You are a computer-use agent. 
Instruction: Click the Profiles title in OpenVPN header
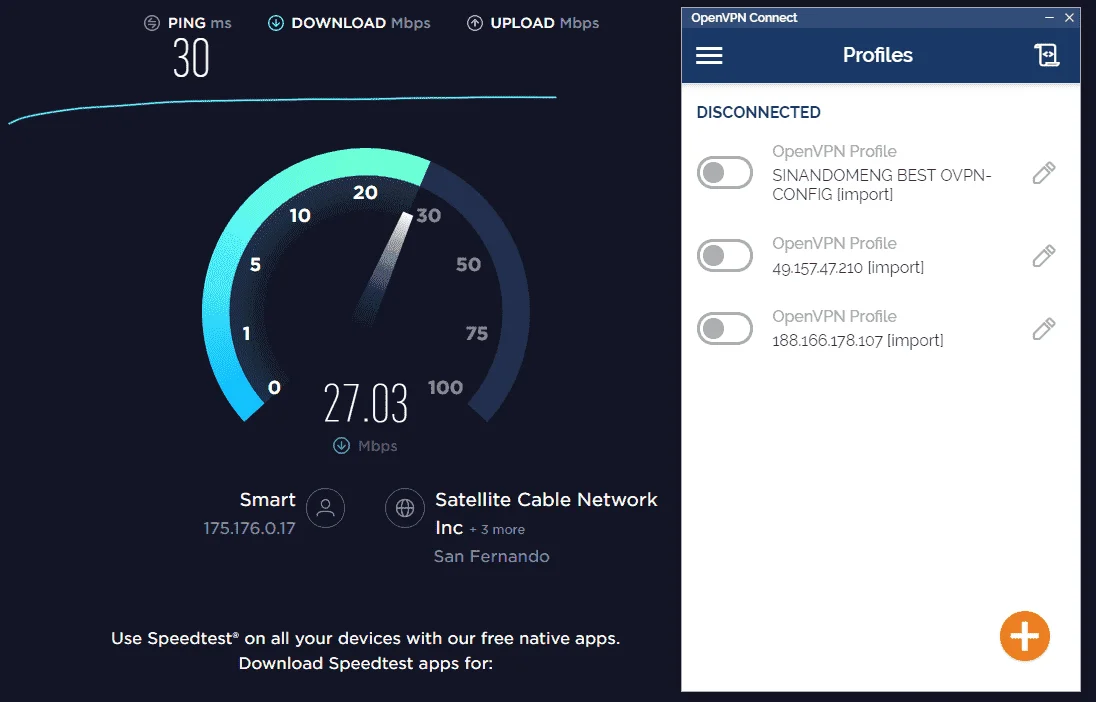[x=877, y=55]
